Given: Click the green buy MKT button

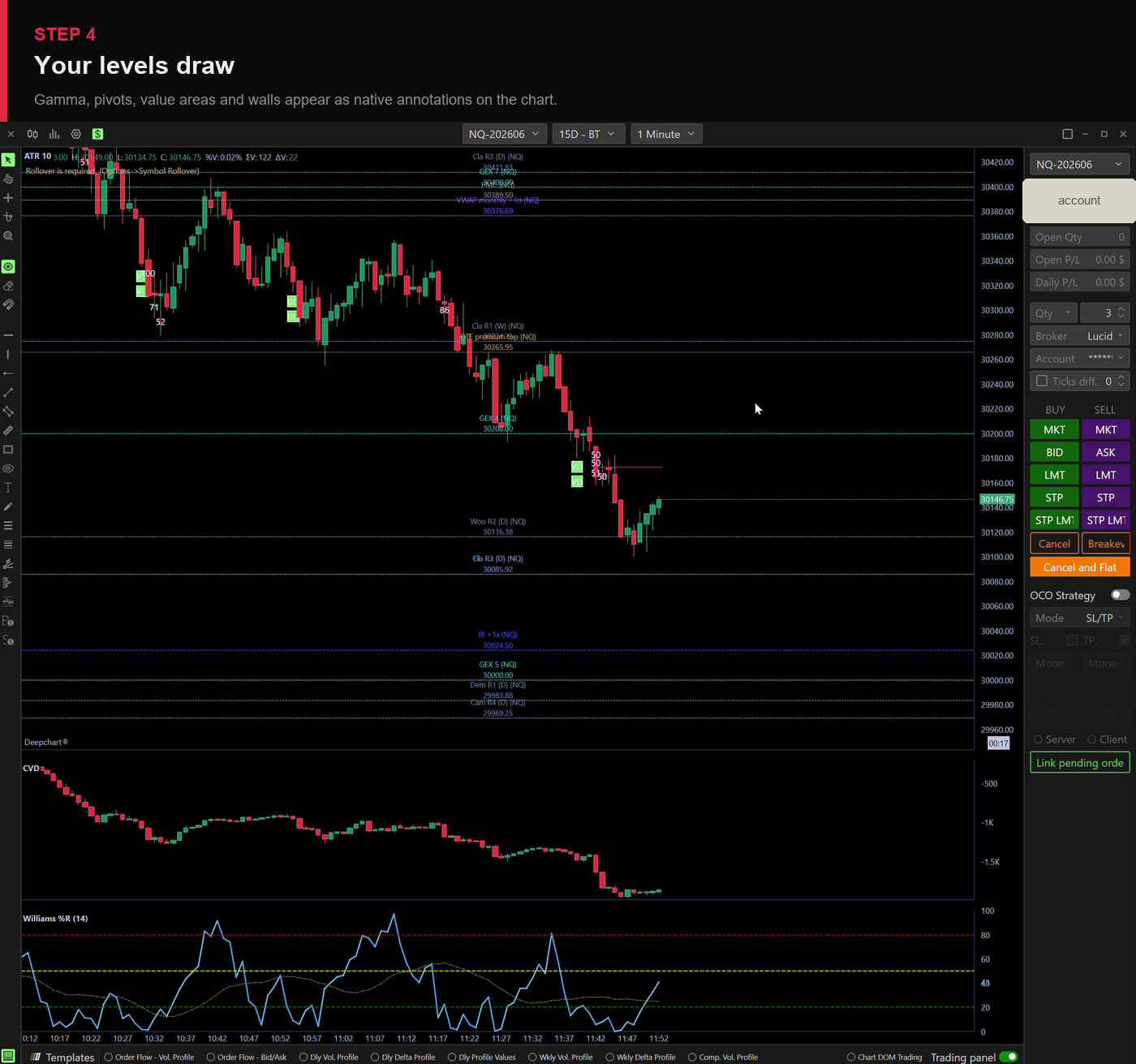Looking at the screenshot, I should (x=1054, y=429).
